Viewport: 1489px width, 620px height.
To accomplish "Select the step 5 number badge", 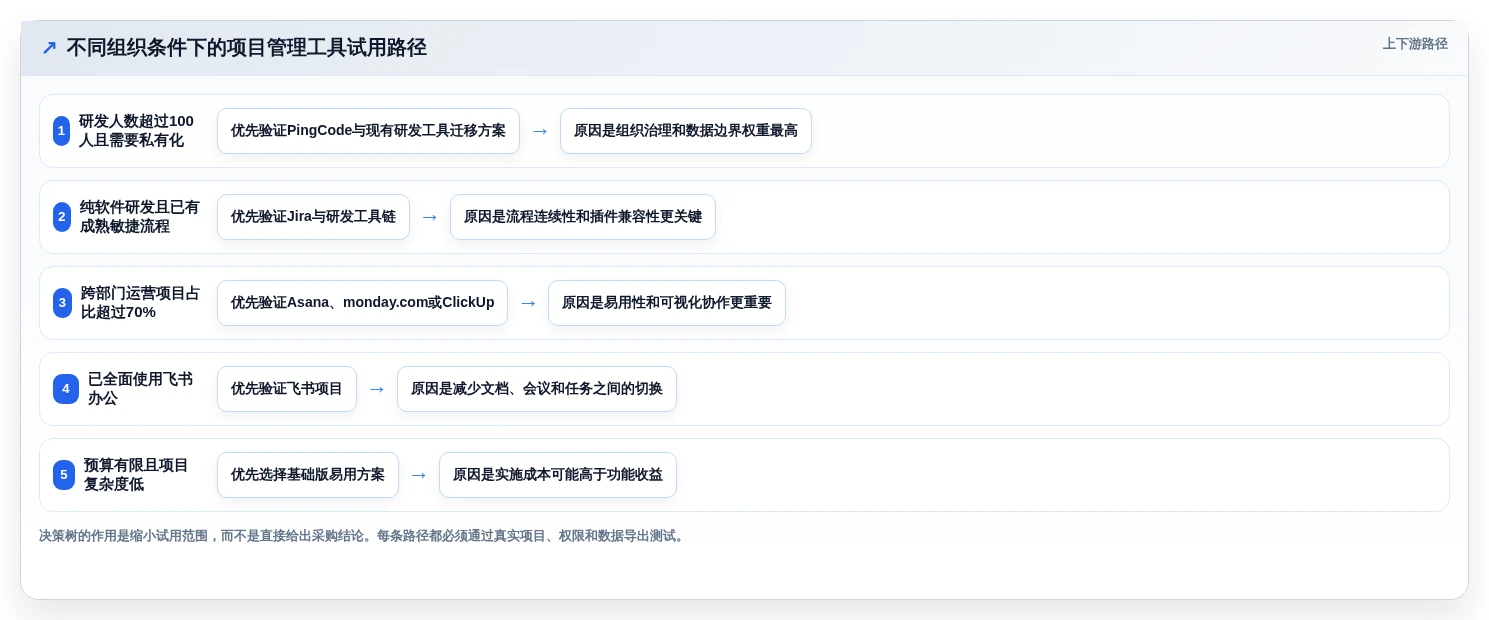I will coord(64,475).
